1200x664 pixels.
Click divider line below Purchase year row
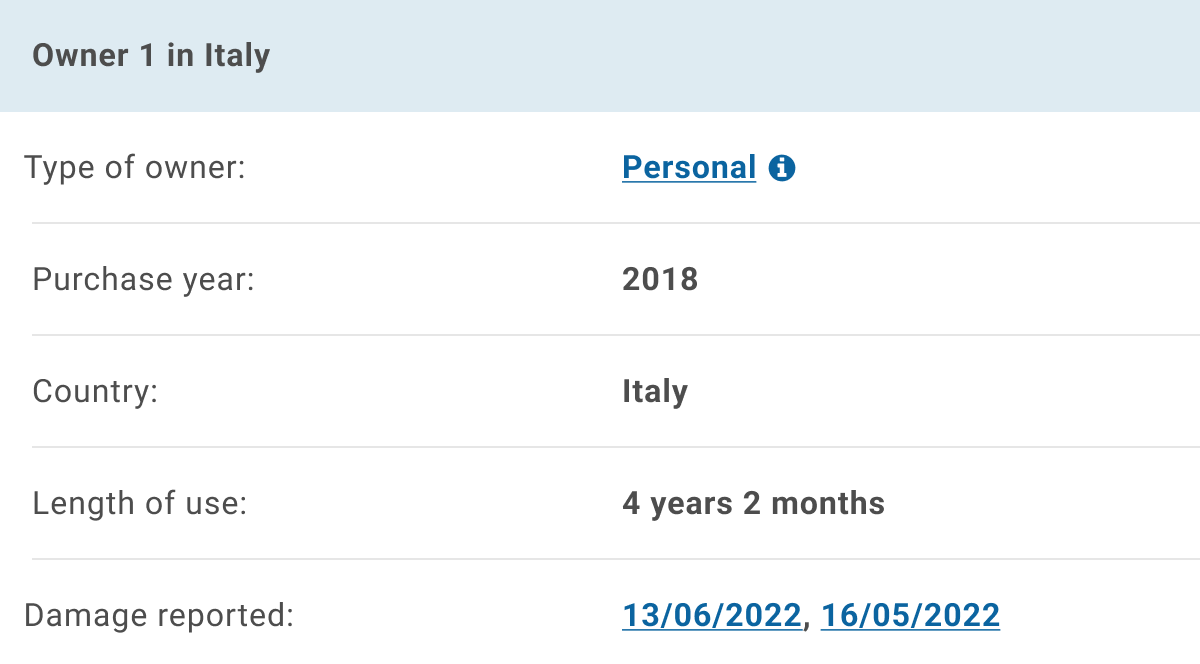[x=616, y=335]
